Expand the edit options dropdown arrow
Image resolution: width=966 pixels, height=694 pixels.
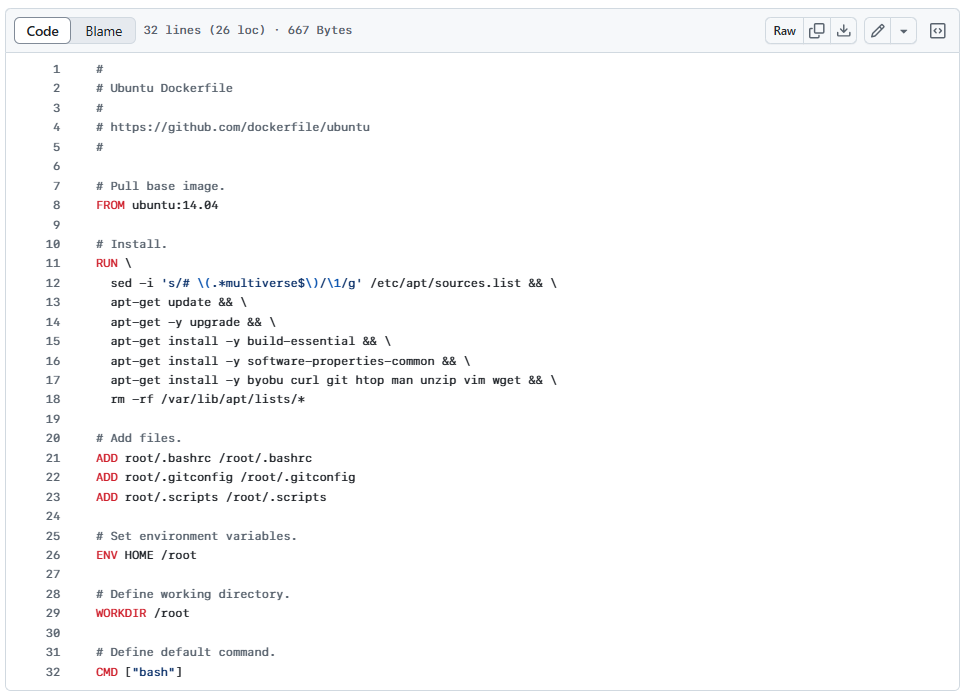click(x=903, y=31)
